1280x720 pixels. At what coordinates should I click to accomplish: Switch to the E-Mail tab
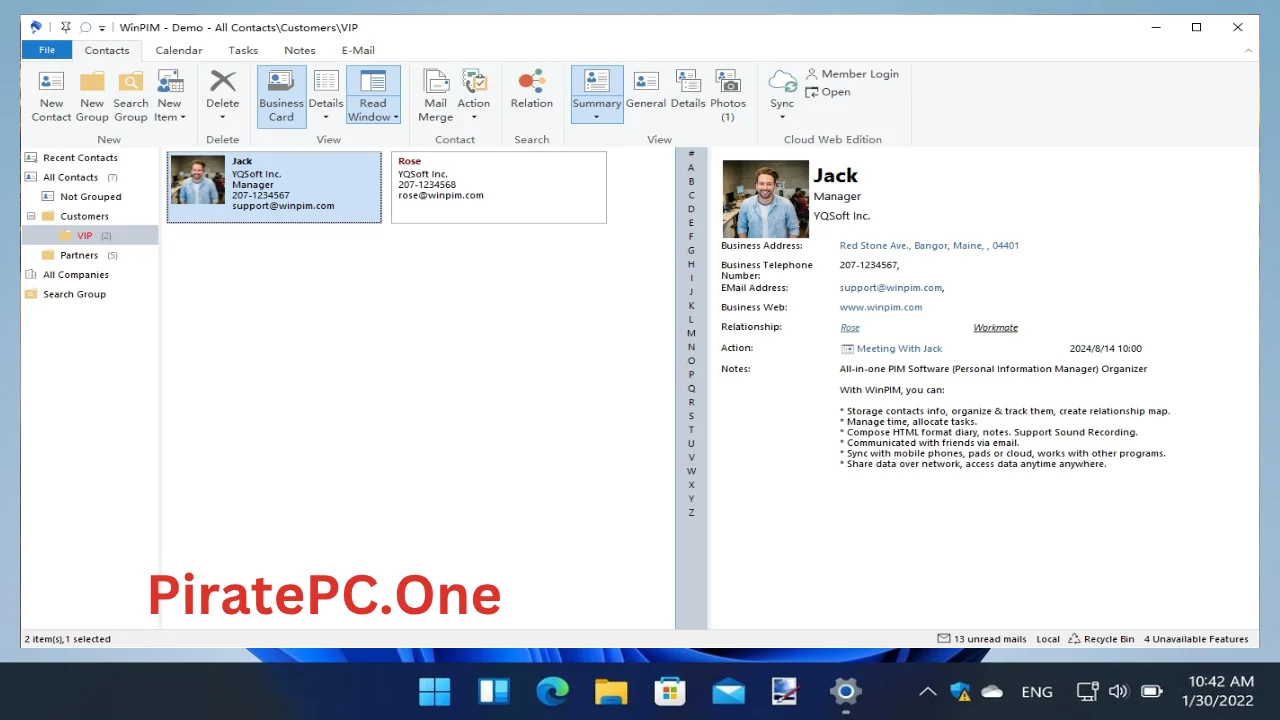coord(358,50)
